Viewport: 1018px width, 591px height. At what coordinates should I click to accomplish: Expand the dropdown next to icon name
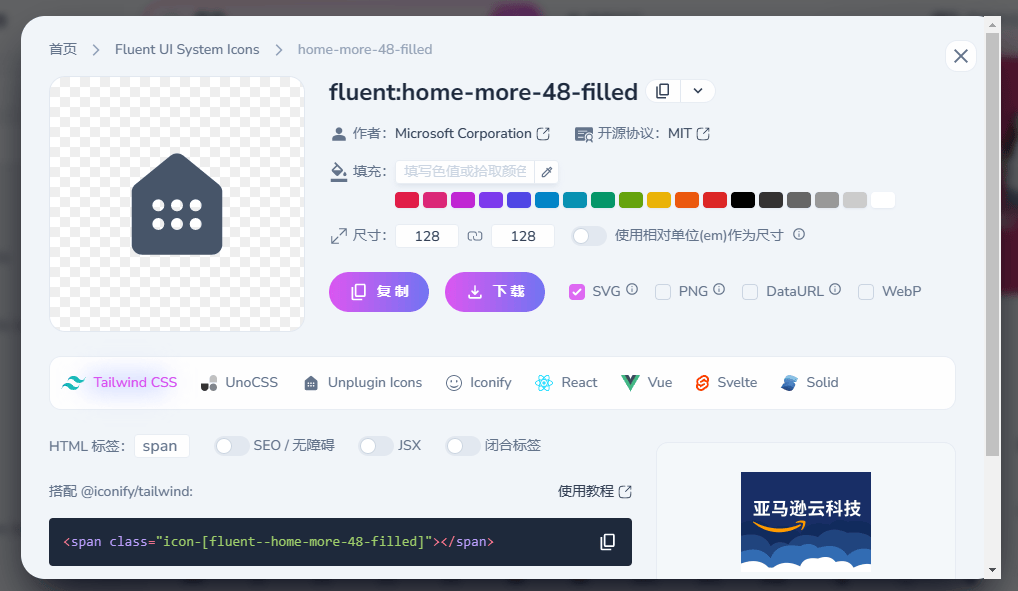coord(698,91)
